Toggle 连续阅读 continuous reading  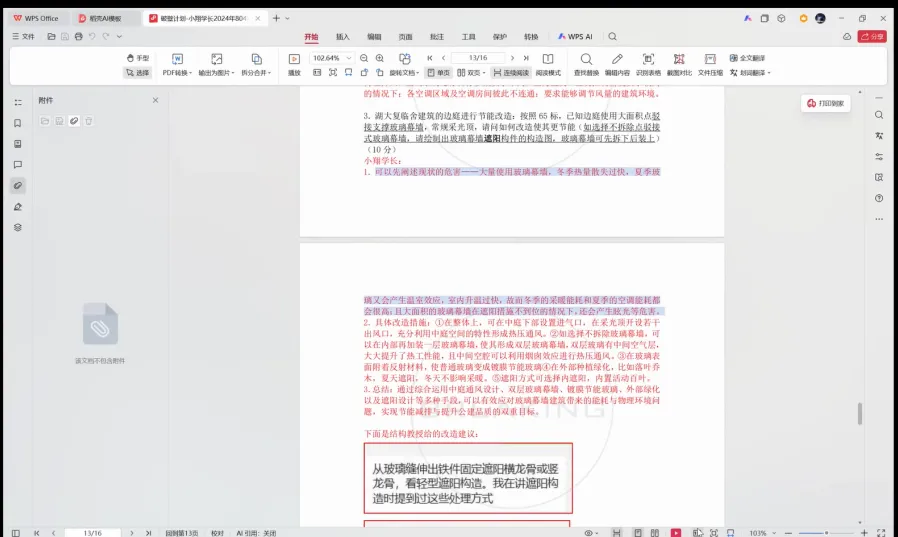[511, 73]
